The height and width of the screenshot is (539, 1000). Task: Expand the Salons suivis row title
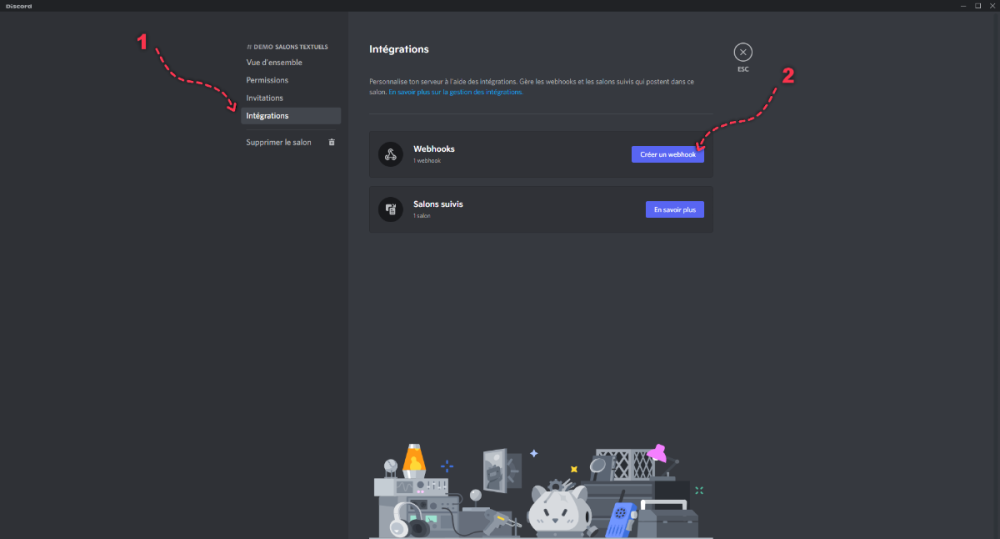438,204
